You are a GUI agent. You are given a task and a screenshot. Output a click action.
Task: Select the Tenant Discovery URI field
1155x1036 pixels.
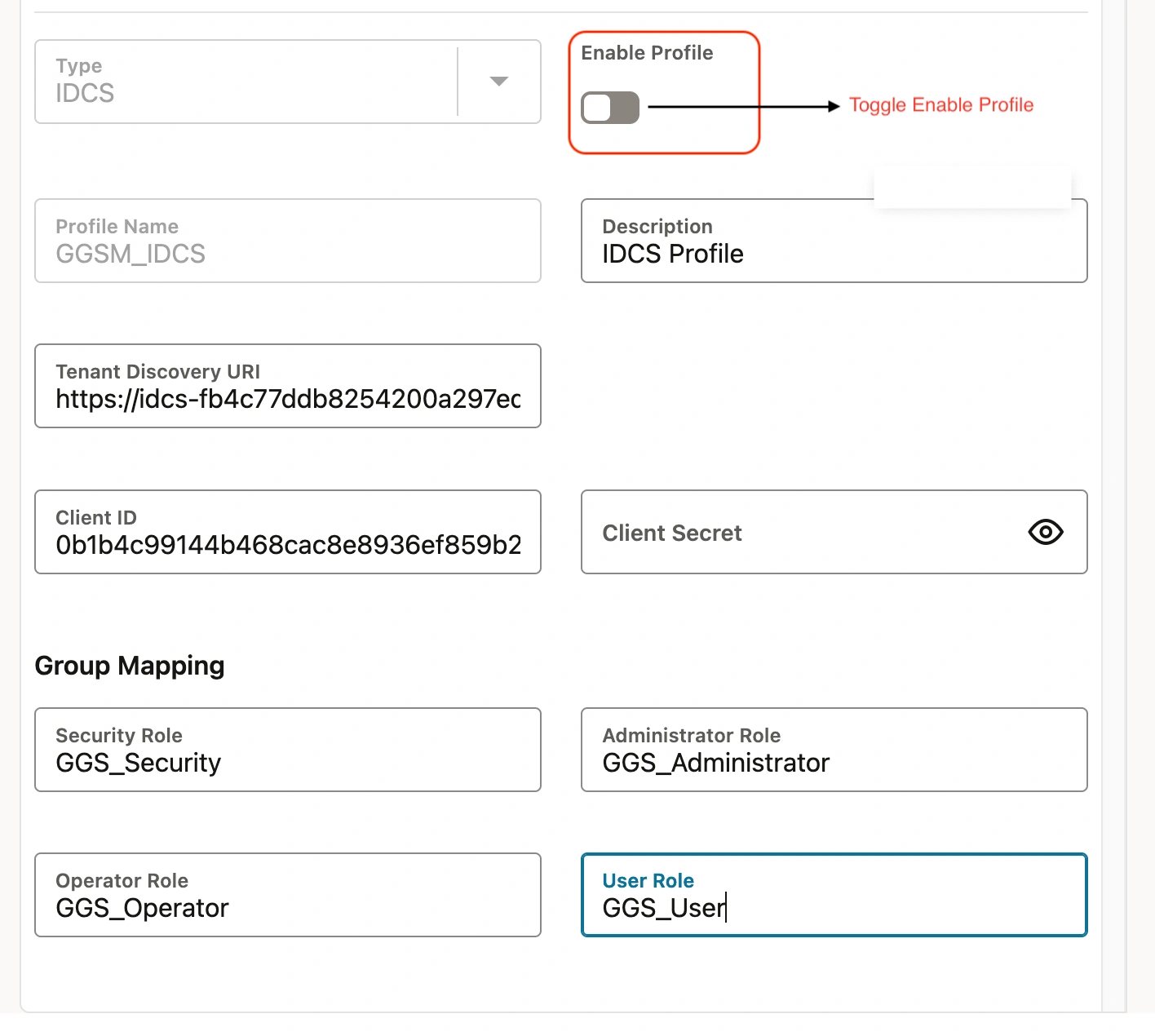(287, 386)
